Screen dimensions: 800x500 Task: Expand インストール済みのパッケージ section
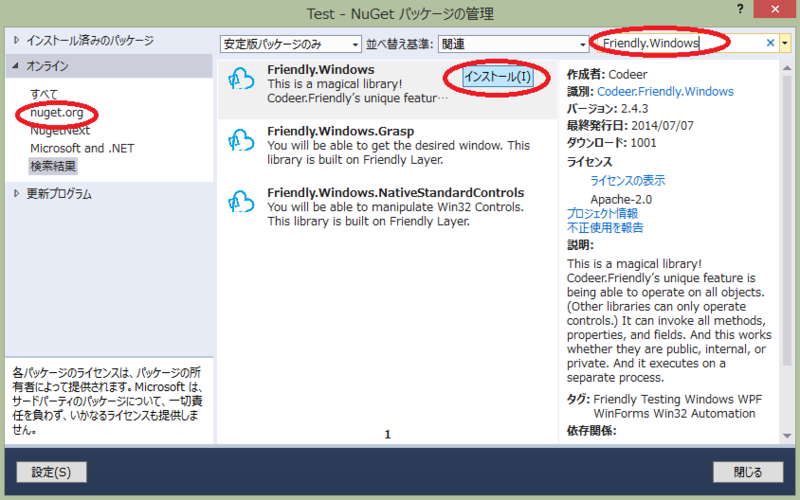(x=17, y=40)
